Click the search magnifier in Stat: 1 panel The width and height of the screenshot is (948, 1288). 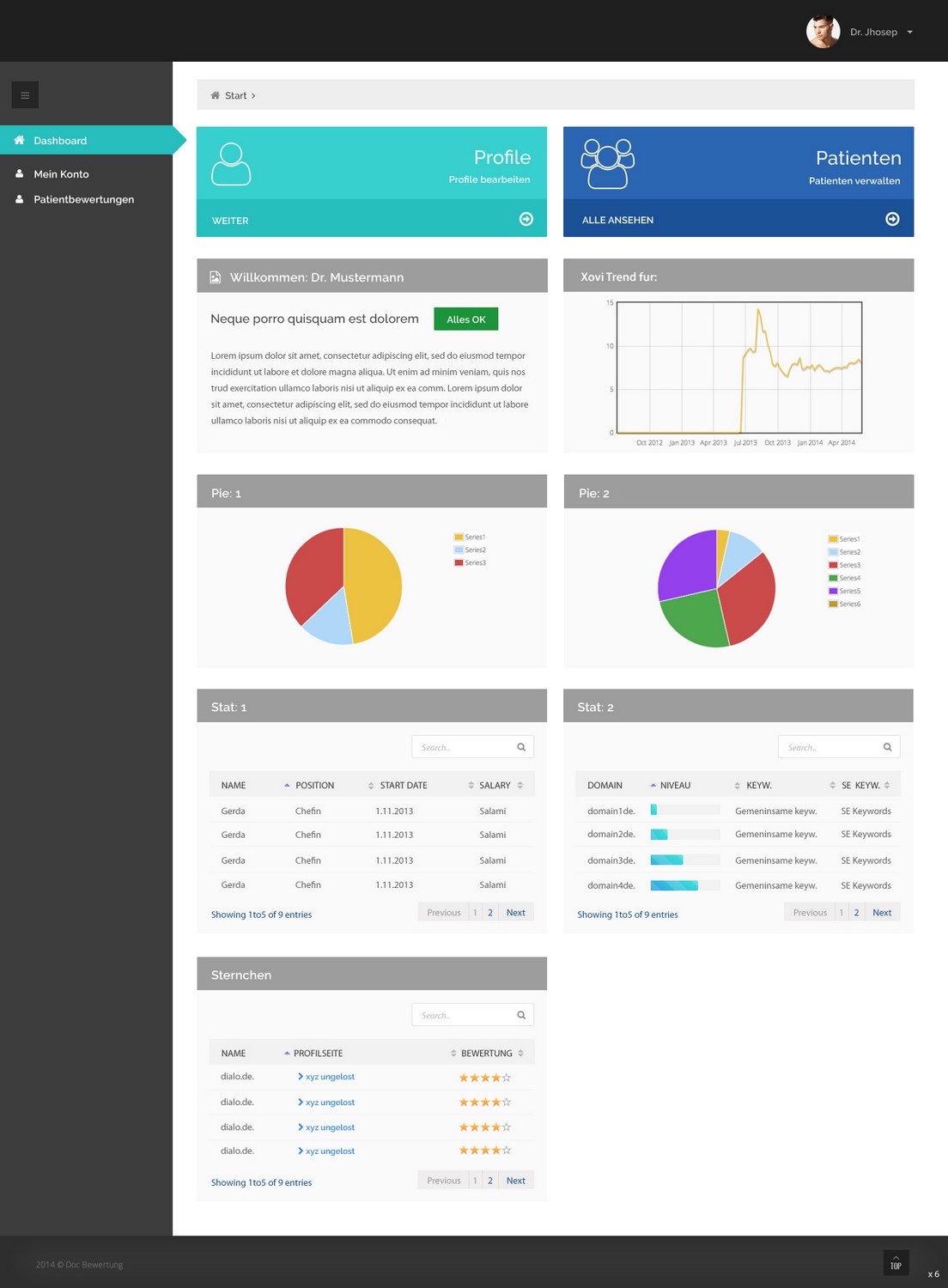tap(521, 746)
